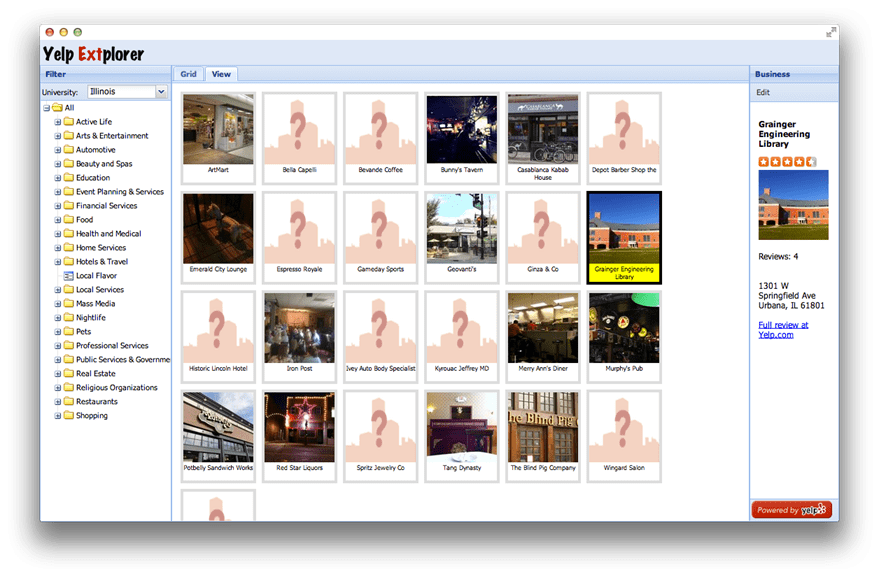This screenshot has height=577, width=879.
Task: Select the View tab
Action: (x=221, y=74)
